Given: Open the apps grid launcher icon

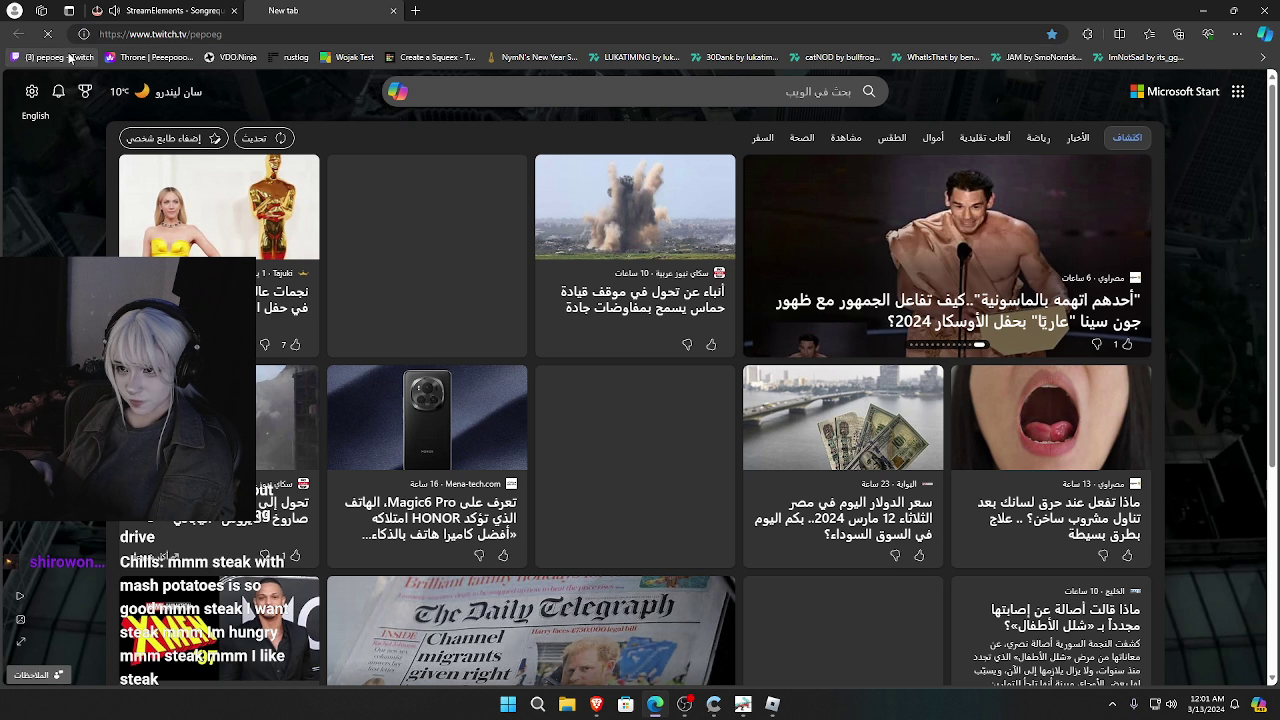Looking at the screenshot, I should point(1238,91).
